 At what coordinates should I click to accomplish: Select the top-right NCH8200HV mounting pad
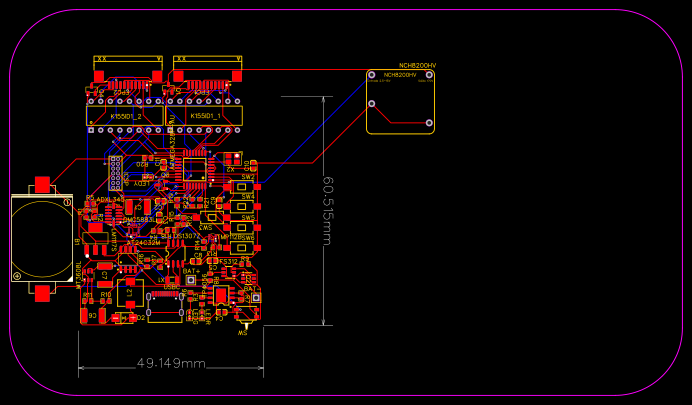(x=429, y=75)
